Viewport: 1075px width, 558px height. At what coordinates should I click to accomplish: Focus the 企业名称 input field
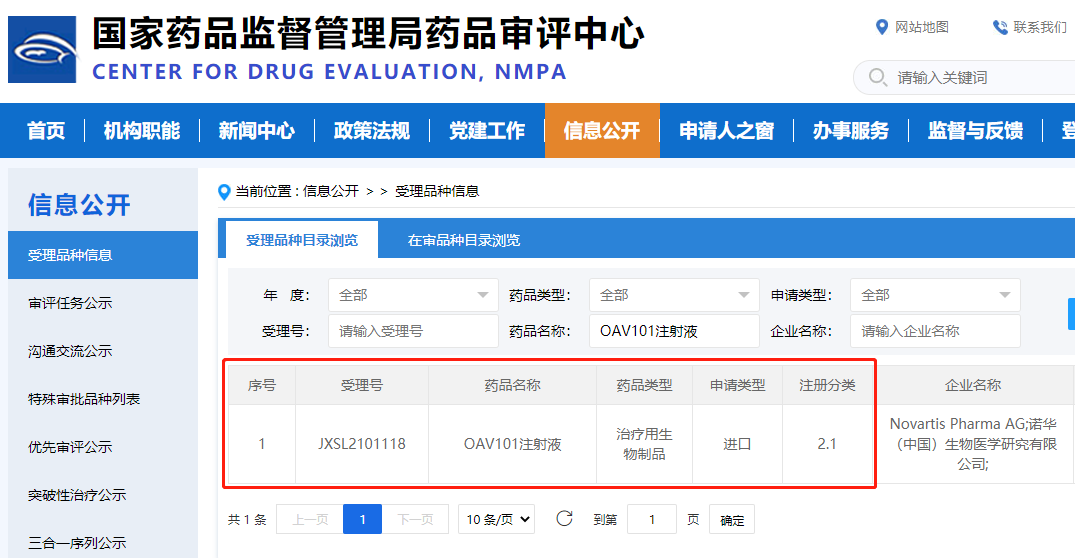[934, 331]
